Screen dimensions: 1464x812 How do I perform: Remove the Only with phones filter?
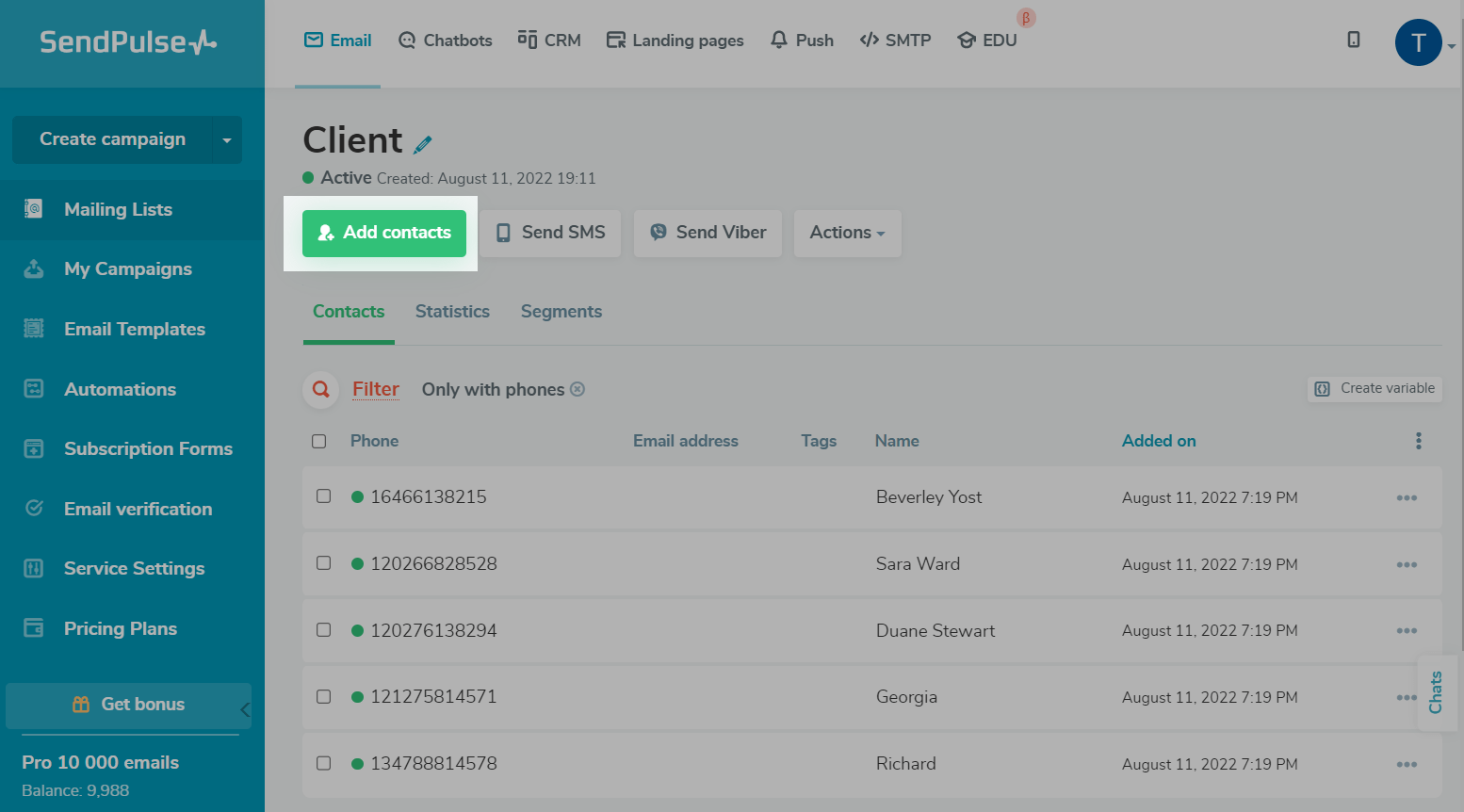coord(577,389)
